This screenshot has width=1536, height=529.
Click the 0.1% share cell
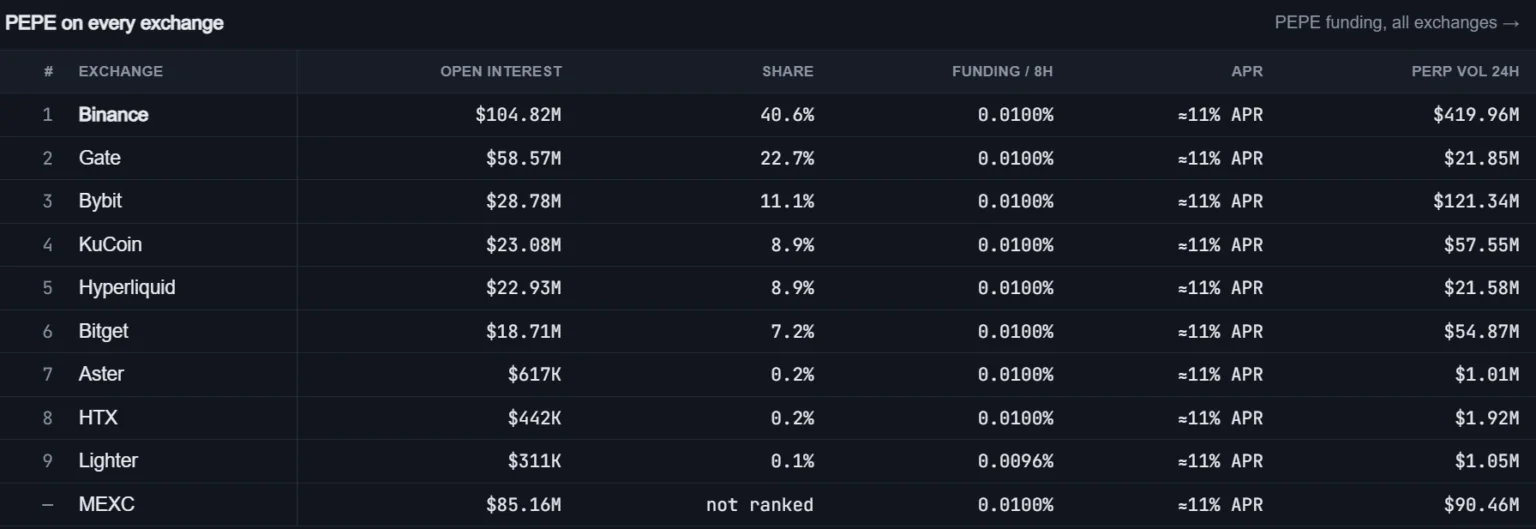point(792,461)
